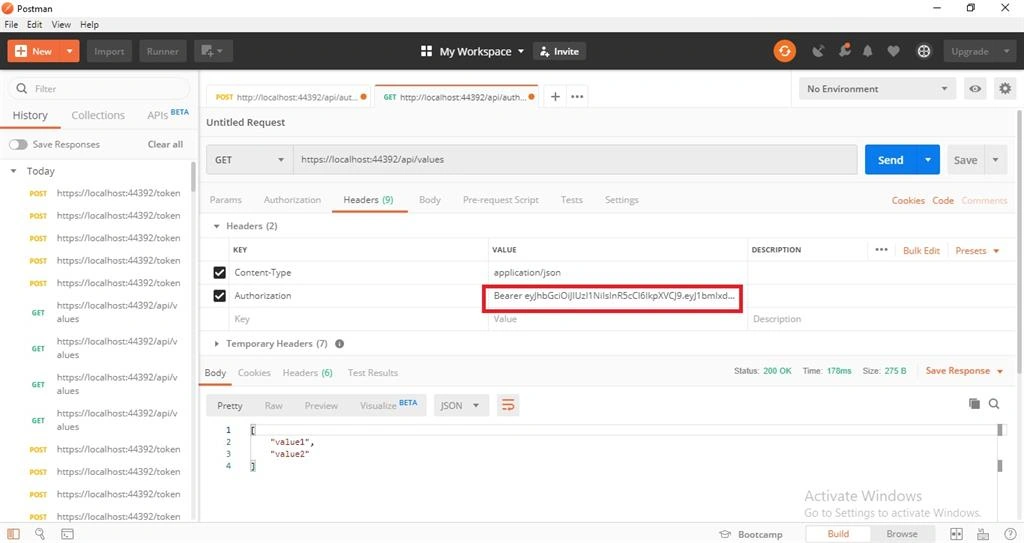Open the Help menu
Image resolution: width=1024 pixels, height=543 pixels.
pyautogui.click(x=89, y=24)
